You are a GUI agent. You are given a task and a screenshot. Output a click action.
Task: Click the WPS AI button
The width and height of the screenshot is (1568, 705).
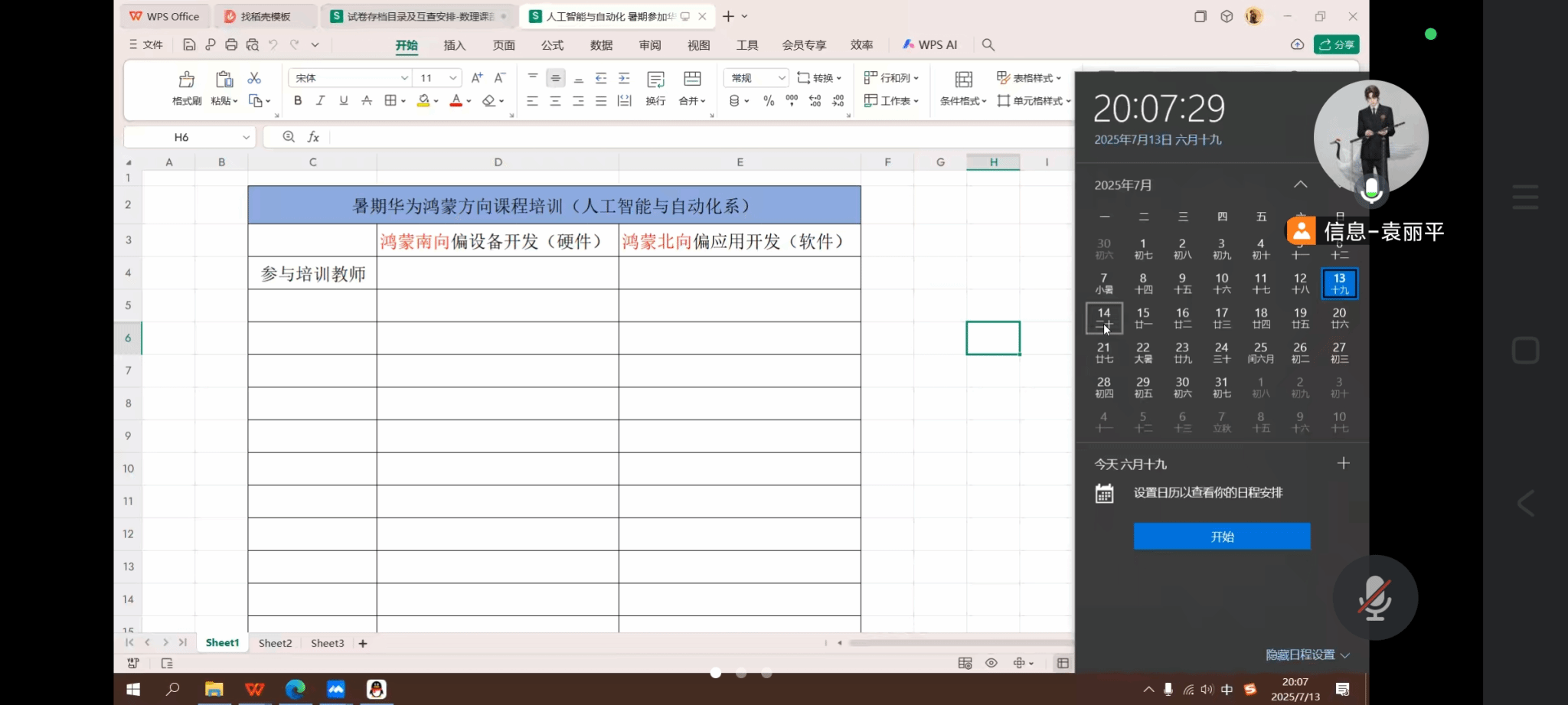coord(930,44)
